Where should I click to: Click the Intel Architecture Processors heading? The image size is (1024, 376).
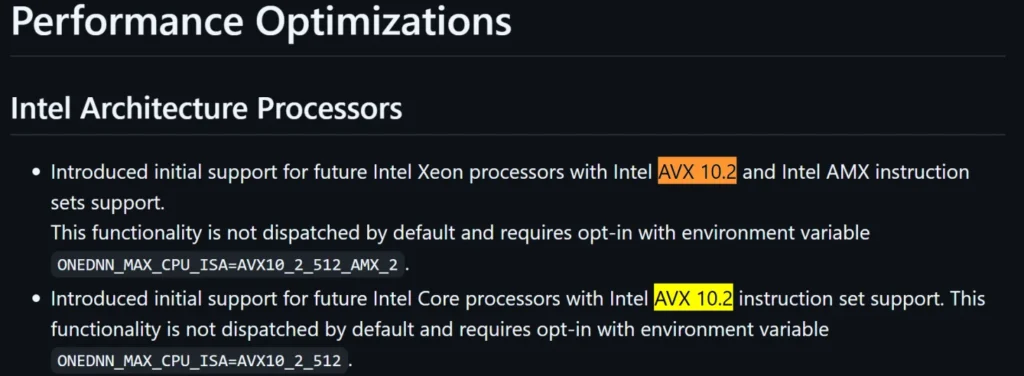pyautogui.click(x=206, y=109)
